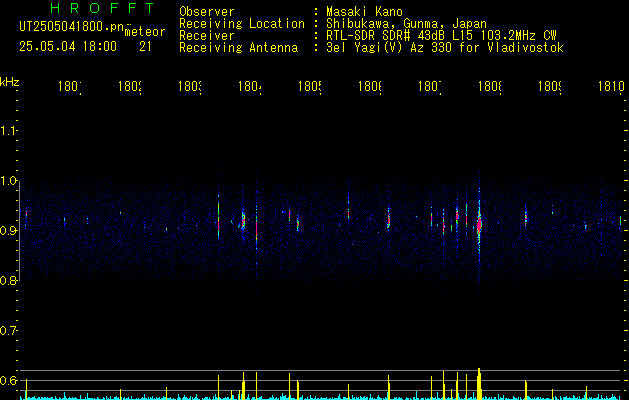
Task: Click the meteor count label
Action: coord(144,31)
